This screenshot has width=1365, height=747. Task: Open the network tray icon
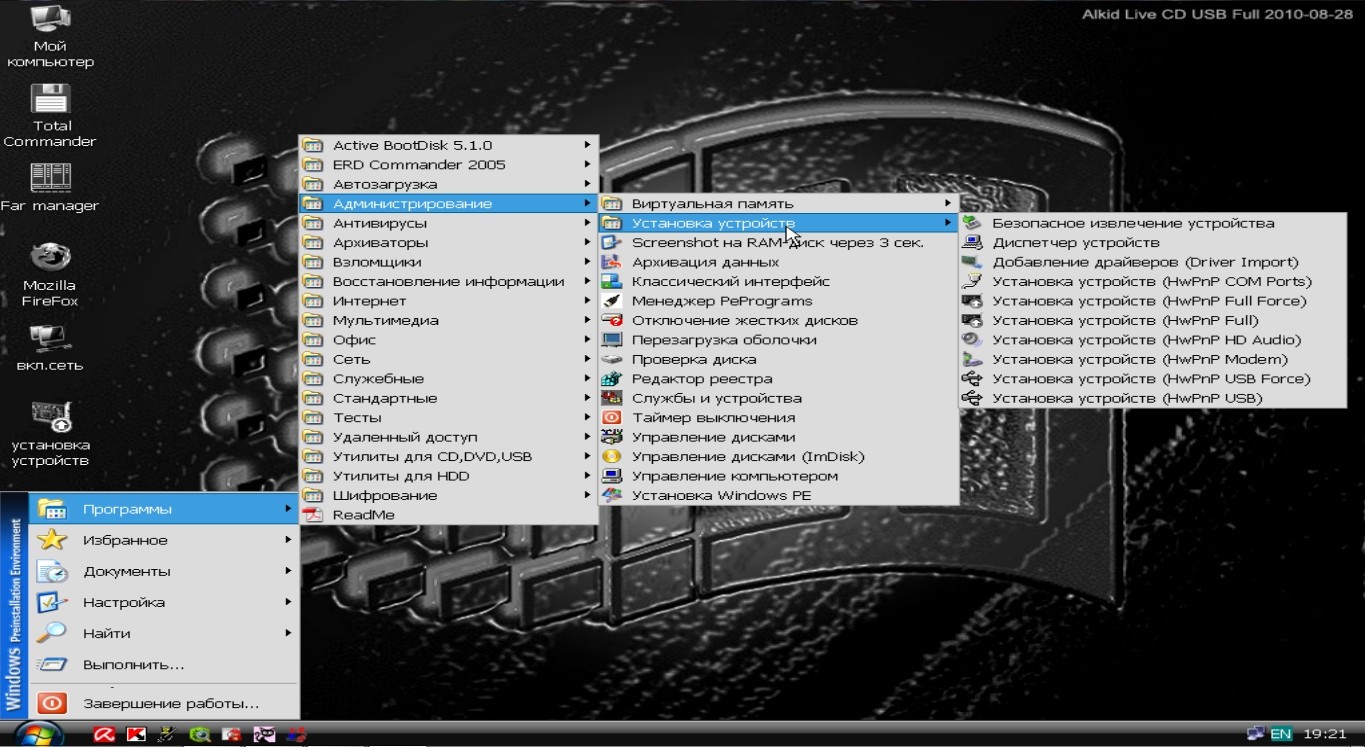click(x=1255, y=734)
